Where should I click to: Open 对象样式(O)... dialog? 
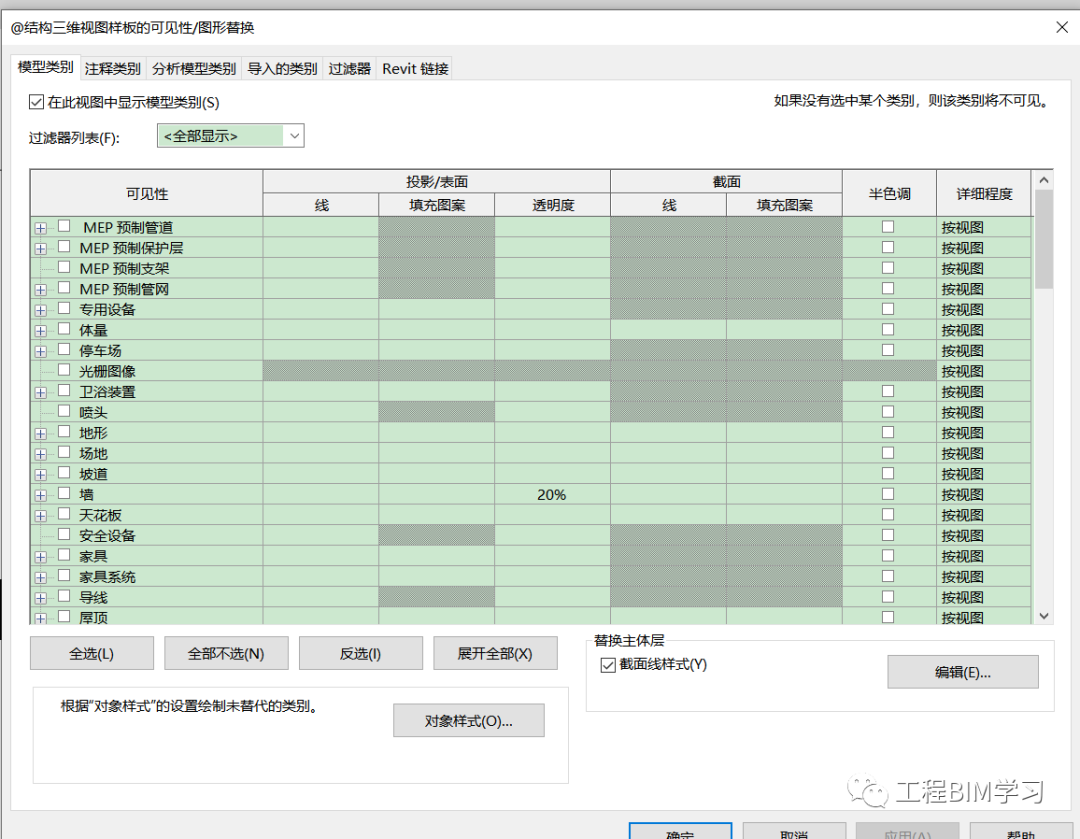(x=468, y=721)
